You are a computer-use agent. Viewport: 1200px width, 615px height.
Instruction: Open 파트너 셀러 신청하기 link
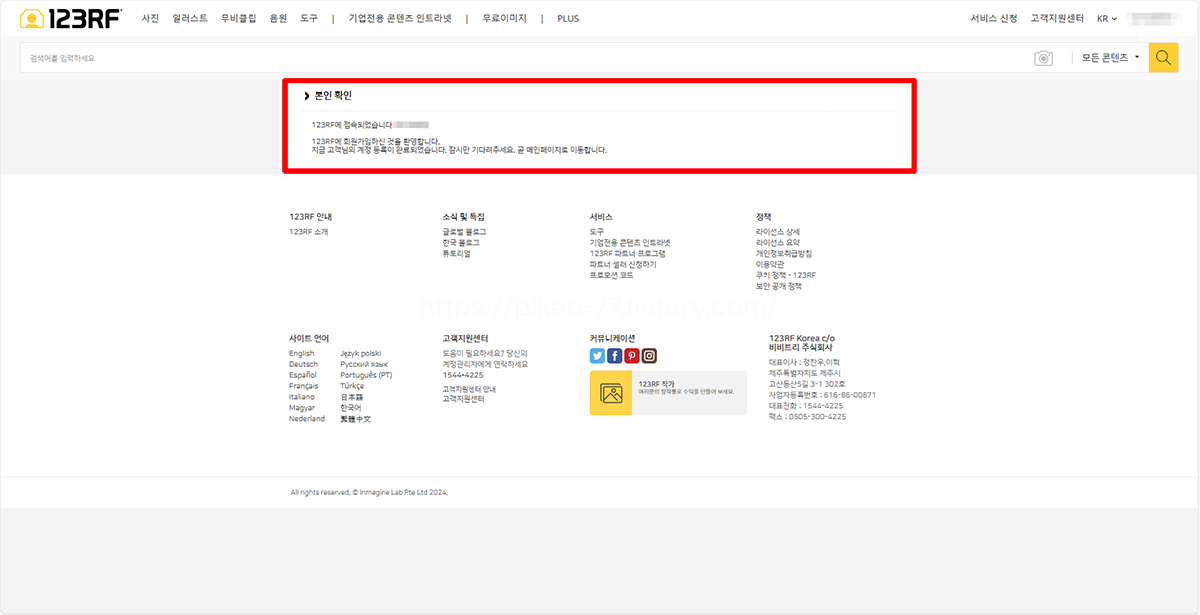point(623,265)
